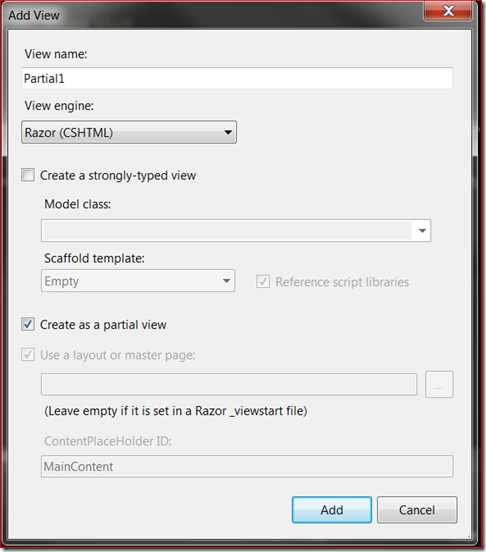Click the Add View title bar text
The height and width of the screenshot is (552, 486).
click(x=34, y=15)
